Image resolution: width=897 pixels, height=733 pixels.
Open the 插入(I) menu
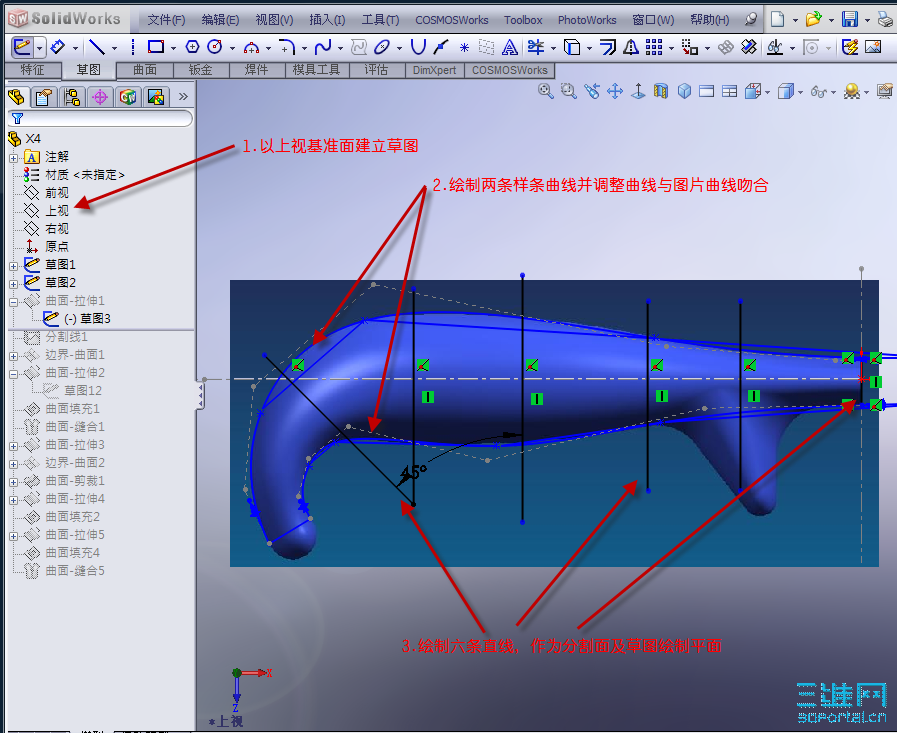coord(327,20)
